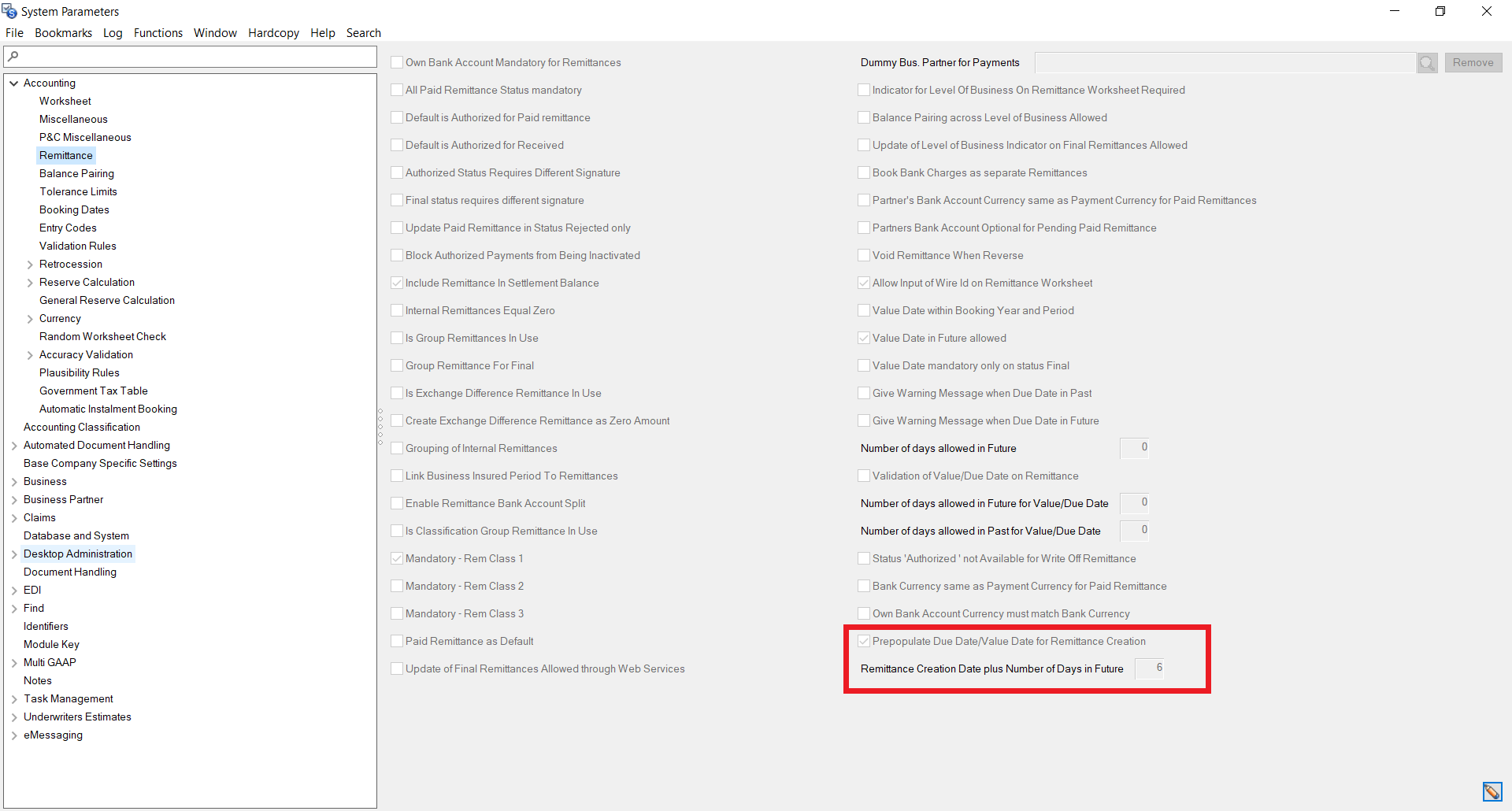This screenshot has width=1512, height=811.
Task: Collapse the Accounting tree node
Action: click(x=14, y=83)
